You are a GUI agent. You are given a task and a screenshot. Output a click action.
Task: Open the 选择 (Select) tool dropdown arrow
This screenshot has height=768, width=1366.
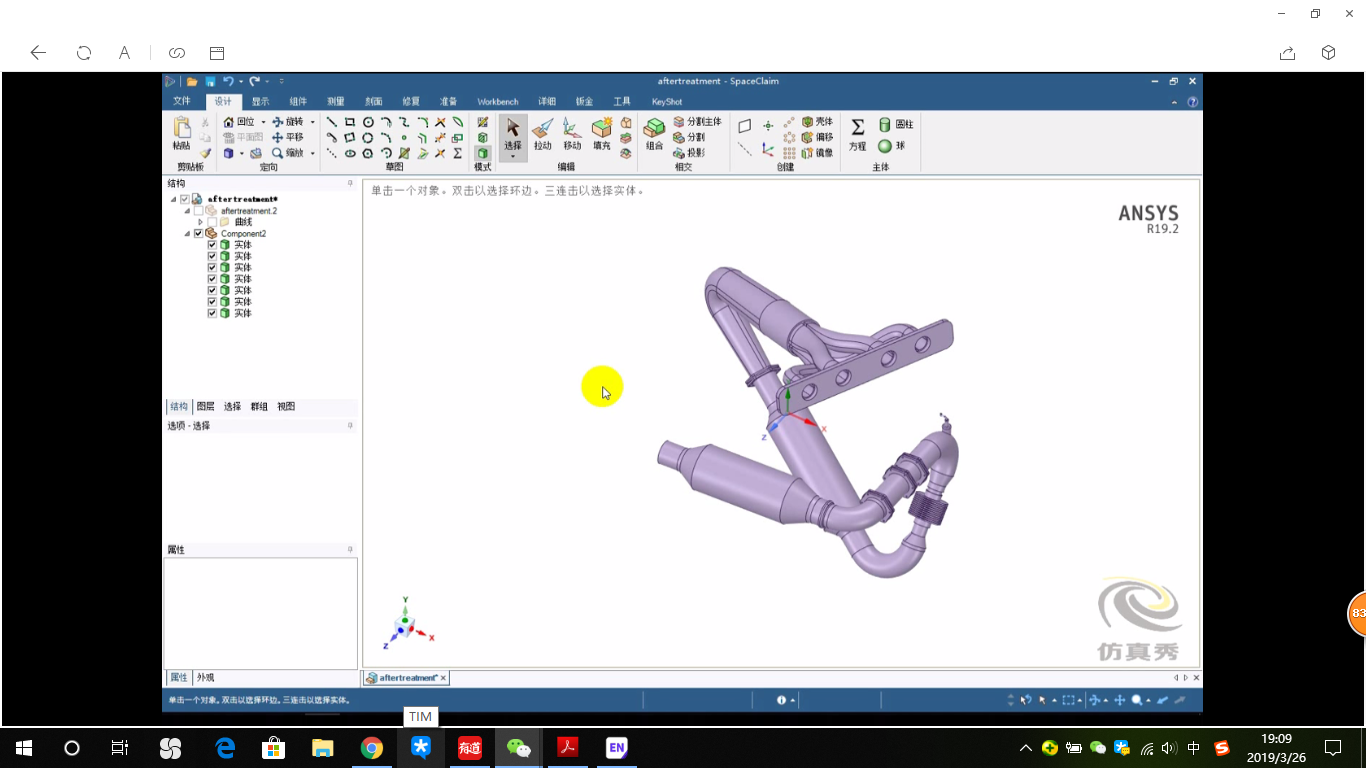512,156
